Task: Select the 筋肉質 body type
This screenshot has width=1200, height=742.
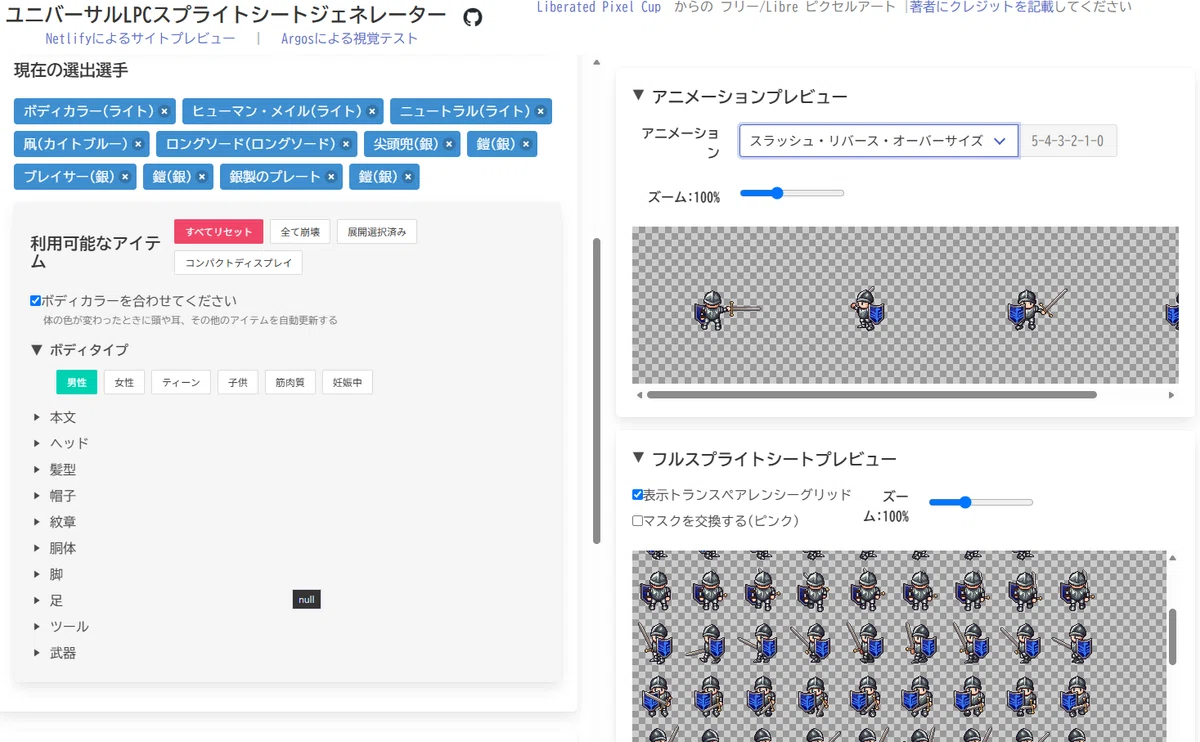Action: [x=290, y=382]
